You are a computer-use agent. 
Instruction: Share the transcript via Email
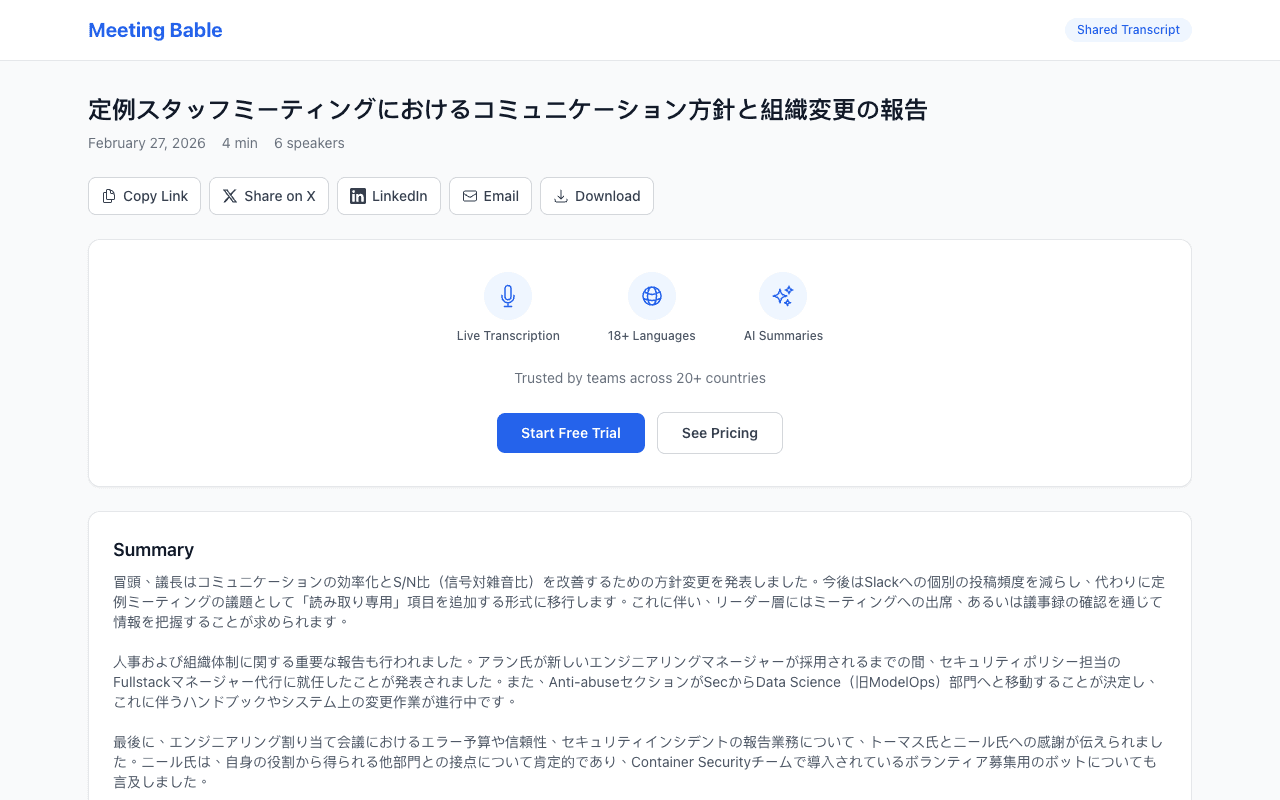pos(490,196)
